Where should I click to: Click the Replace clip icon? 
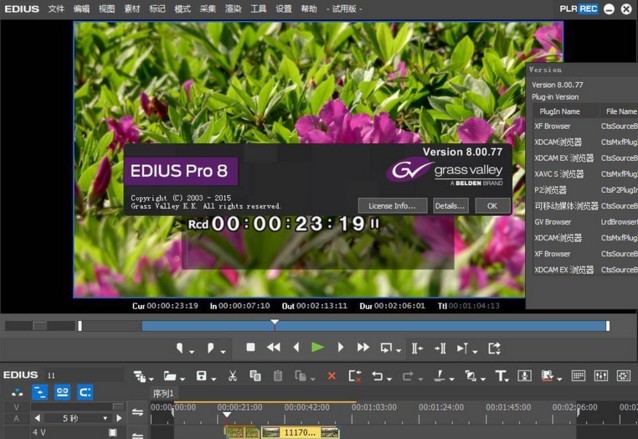click(301, 376)
